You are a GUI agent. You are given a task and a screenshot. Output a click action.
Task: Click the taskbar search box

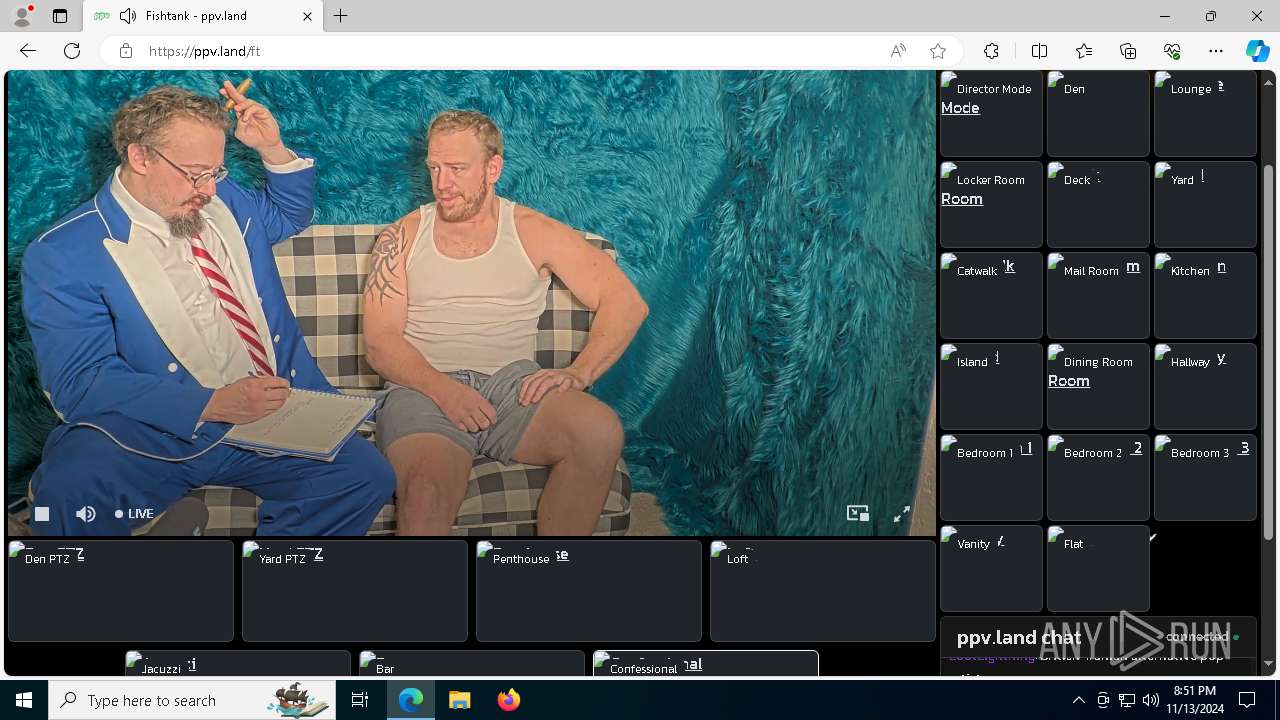192,700
